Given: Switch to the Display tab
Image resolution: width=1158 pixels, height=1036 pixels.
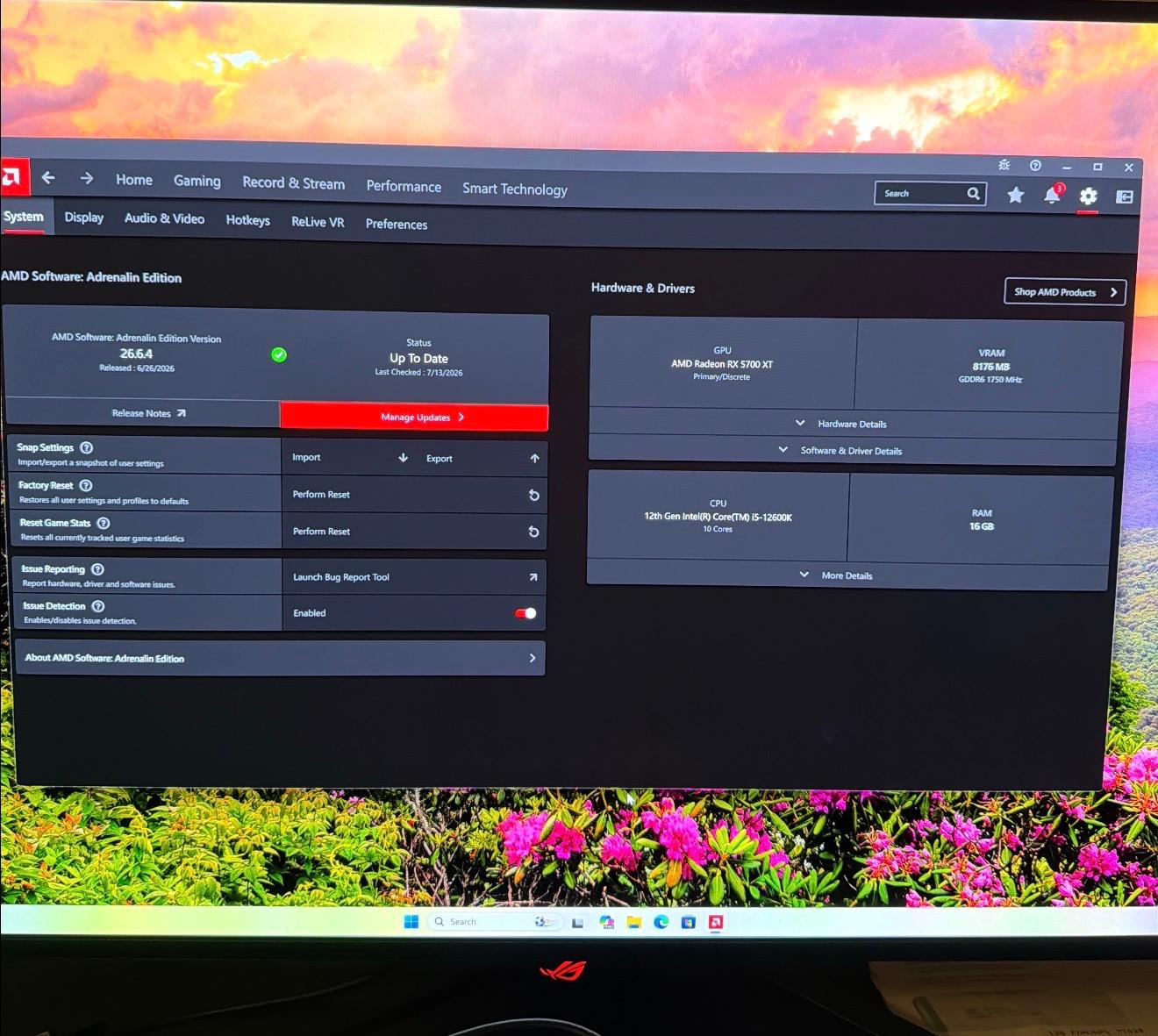Looking at the screenshot, I should [84, 218].
